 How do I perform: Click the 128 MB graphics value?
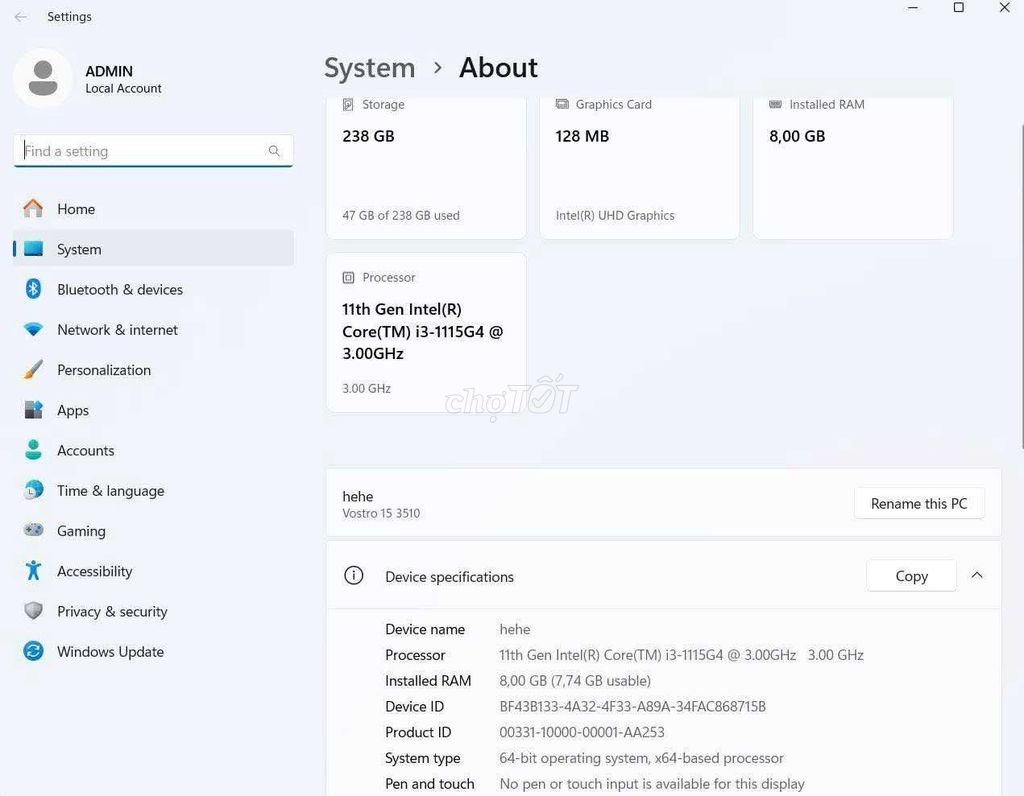coord(582,136)
